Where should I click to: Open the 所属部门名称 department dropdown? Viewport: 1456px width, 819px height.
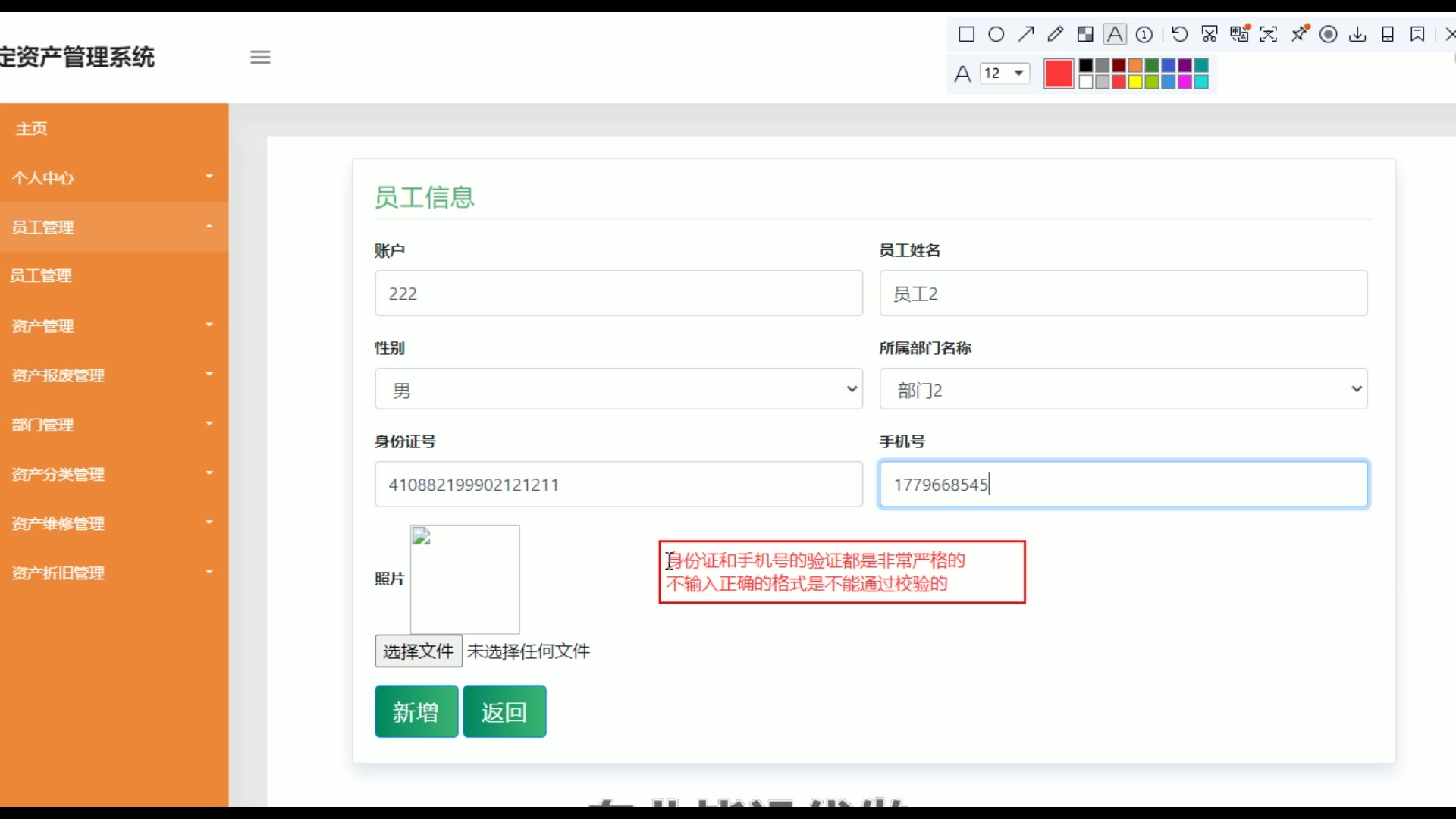[x=1123, y=389]
